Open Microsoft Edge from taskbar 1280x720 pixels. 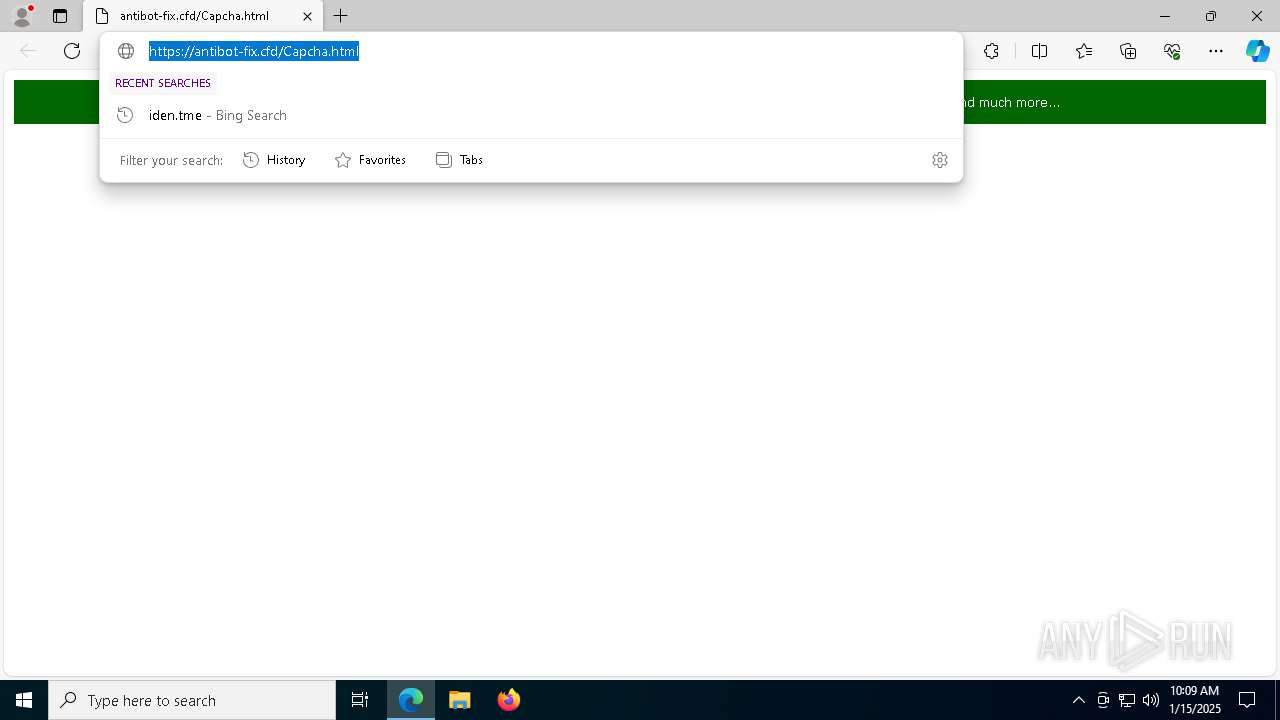click(x=411, y=700)
